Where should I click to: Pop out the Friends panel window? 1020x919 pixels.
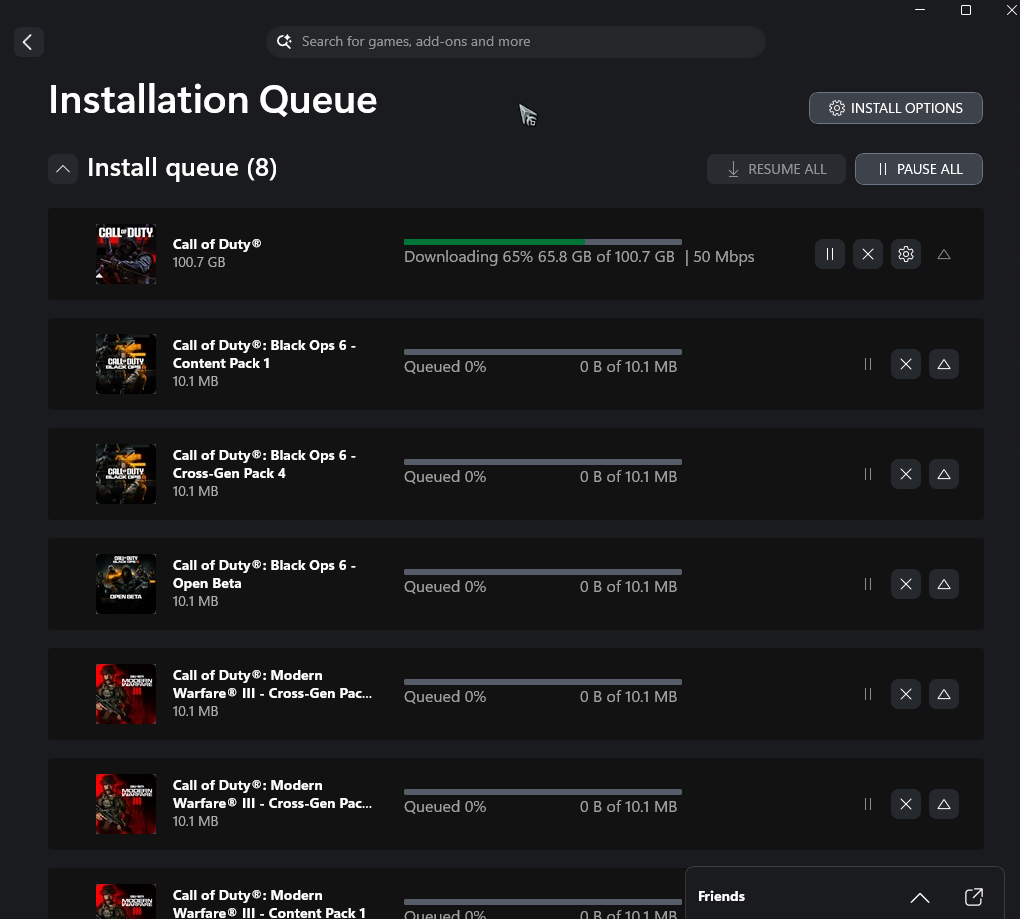coord(973,897)
